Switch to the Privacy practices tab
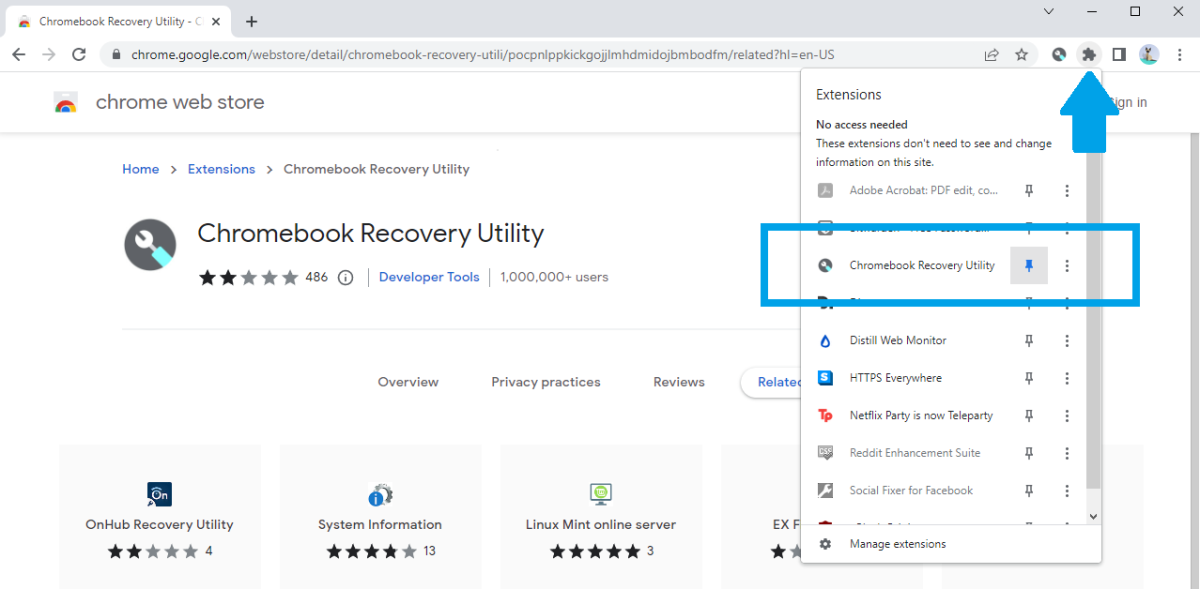The height and width of the screenshot is (589, 1200). click(x=546, y=382)
